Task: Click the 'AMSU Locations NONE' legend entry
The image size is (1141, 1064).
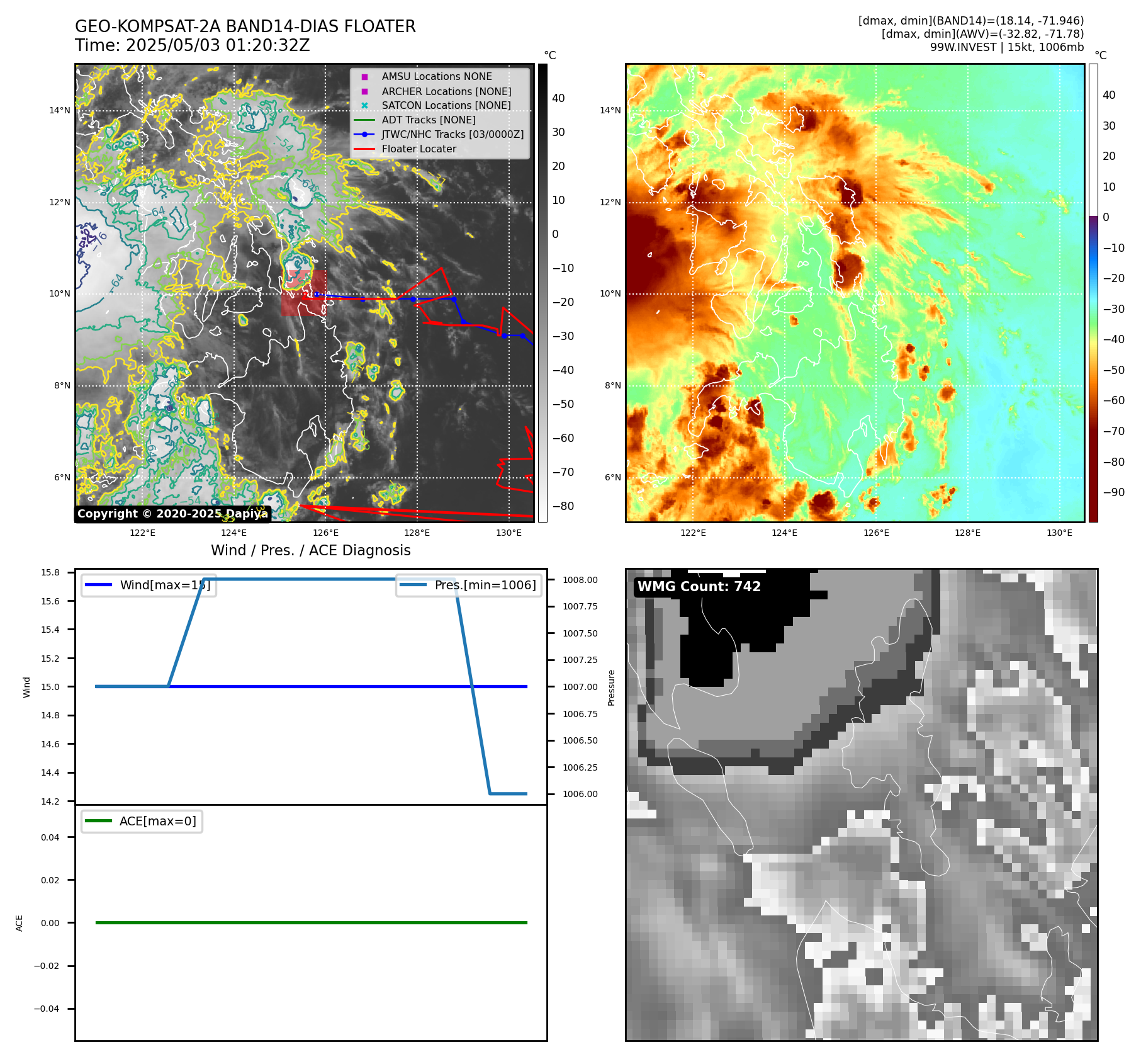Action: pos(437,76)
